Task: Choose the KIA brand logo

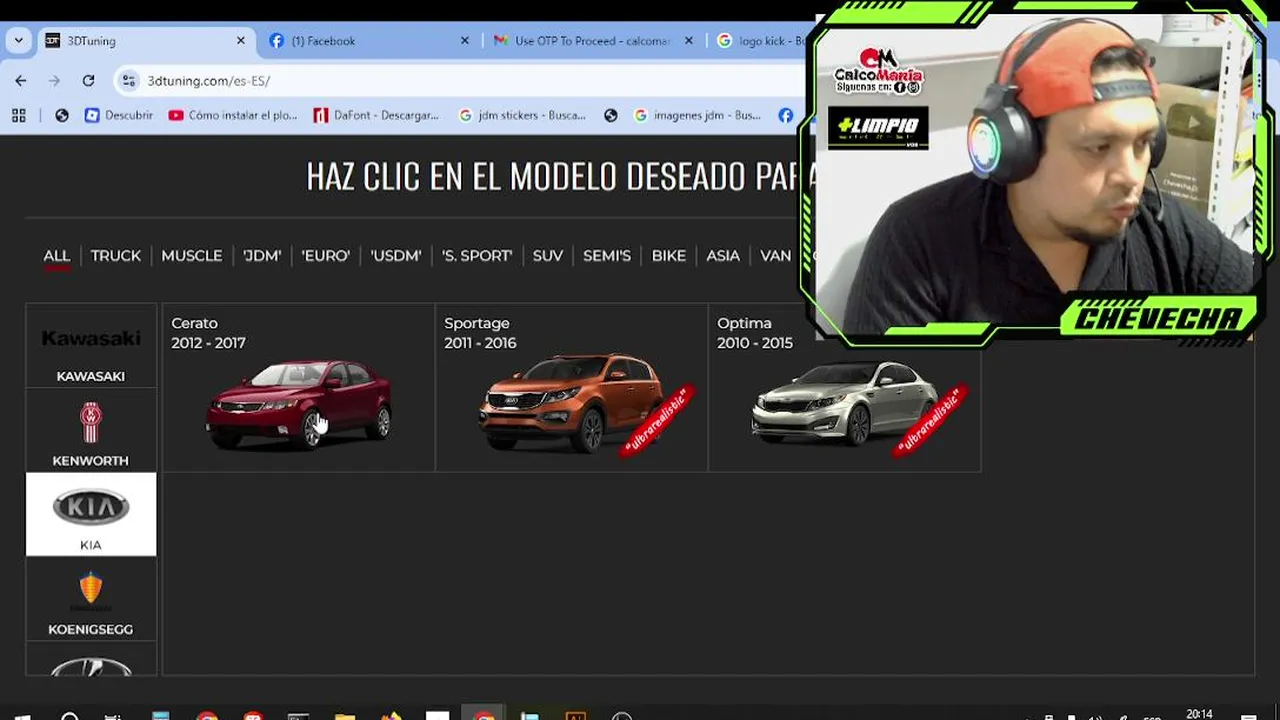Action: pos(91,508)
